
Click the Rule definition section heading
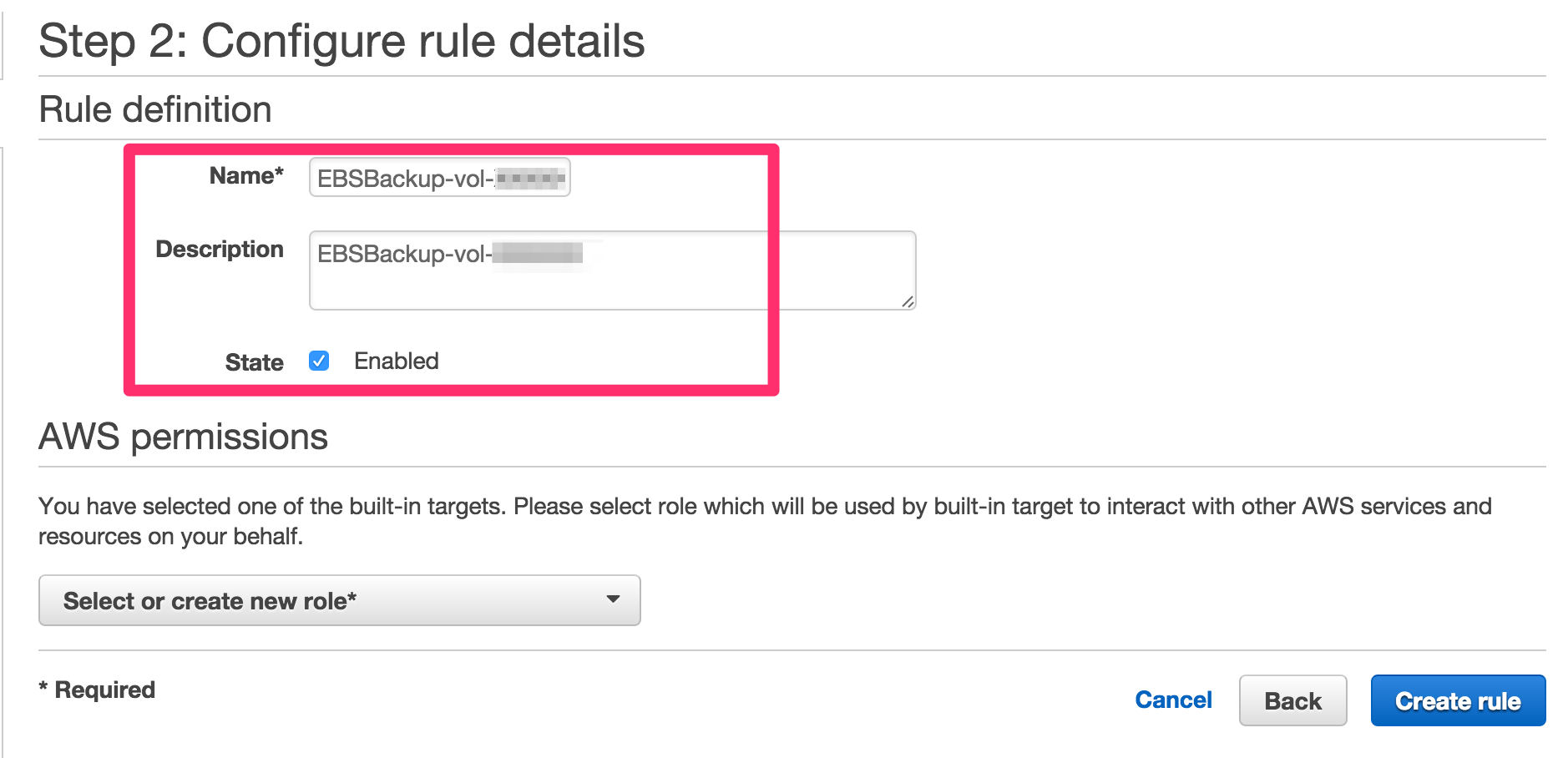pyautogui.click(x=155, y=109)
